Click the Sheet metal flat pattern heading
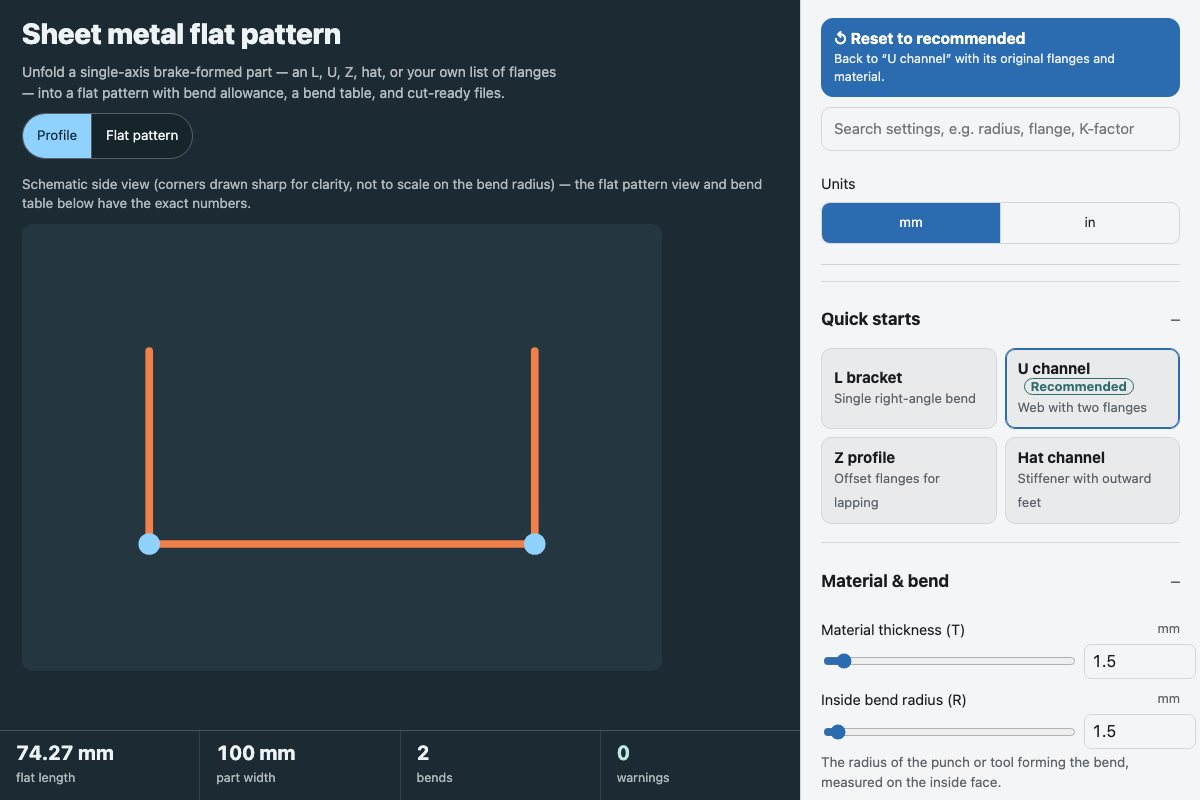Screen dimensions: 1200x800 [181, 34]
